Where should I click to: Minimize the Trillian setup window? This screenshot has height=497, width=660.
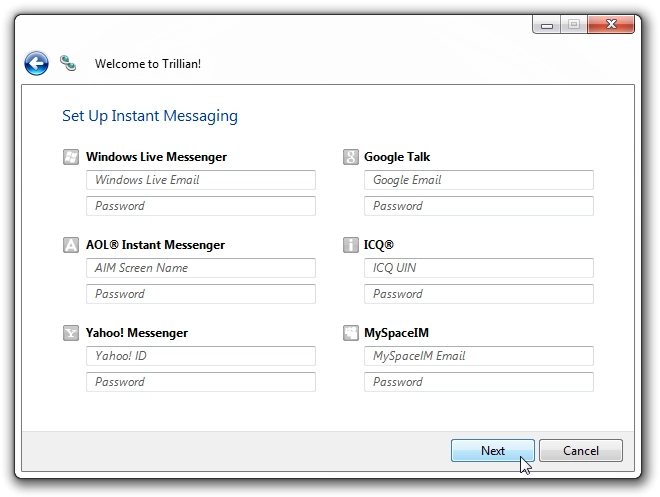pos(546,24)
